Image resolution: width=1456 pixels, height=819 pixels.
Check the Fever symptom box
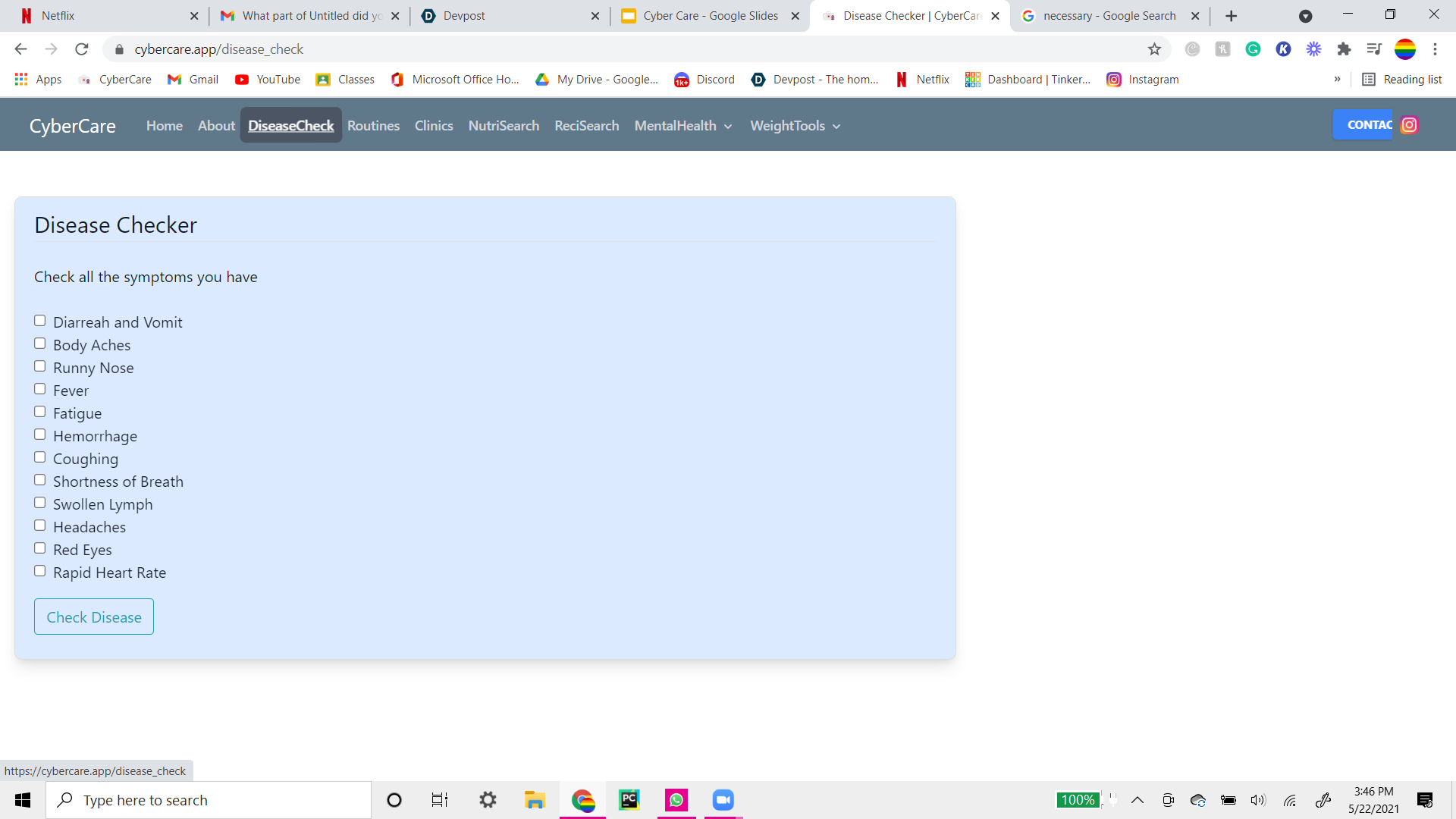(x=40, y=389)
